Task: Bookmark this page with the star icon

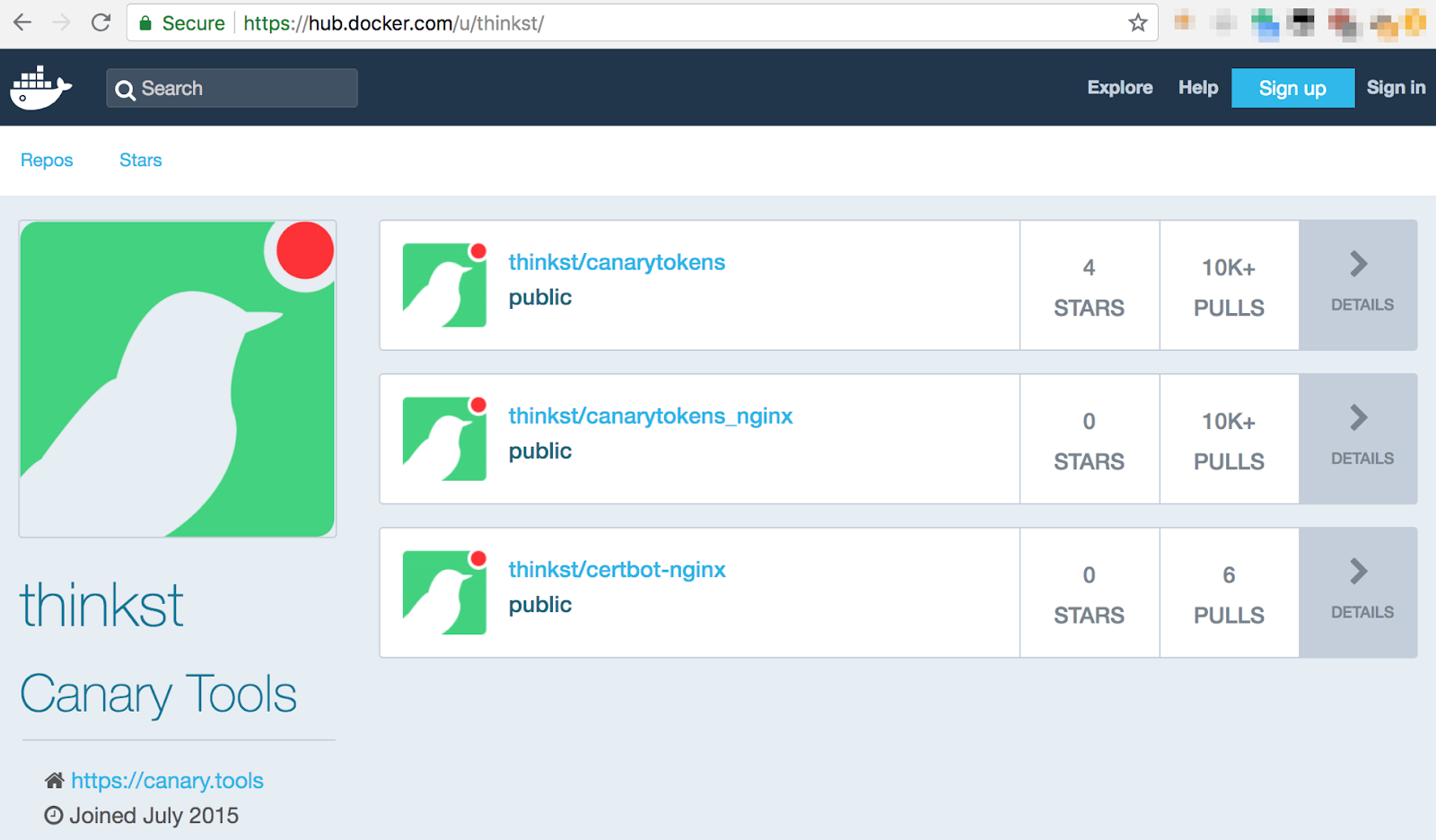Action: [x=1138, y=22]
